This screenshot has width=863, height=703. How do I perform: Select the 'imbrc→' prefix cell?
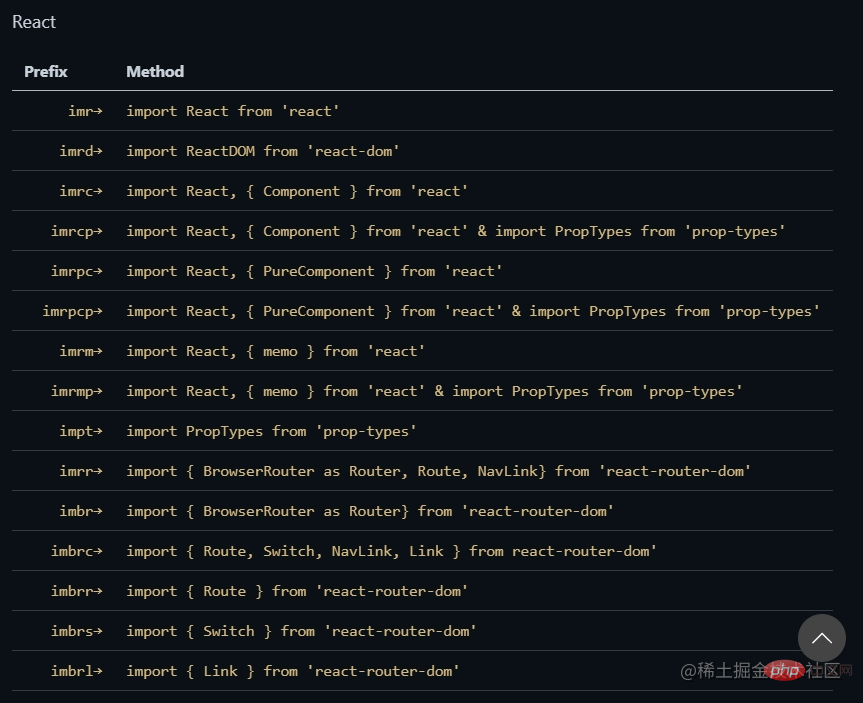coord(77,552)
